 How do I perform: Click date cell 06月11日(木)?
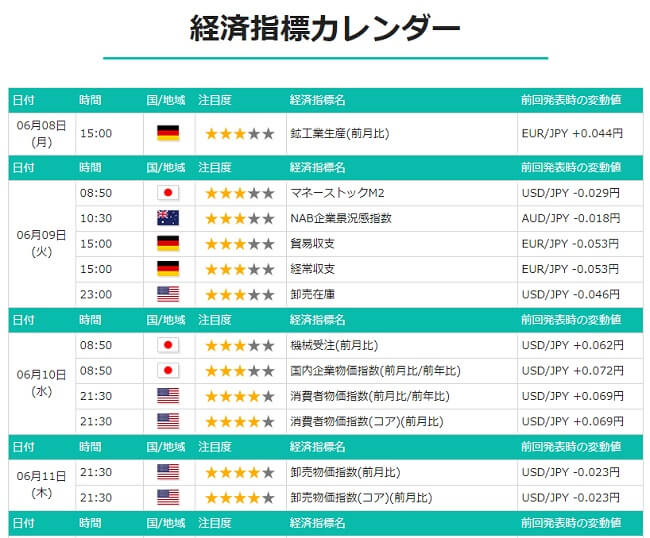41,485
